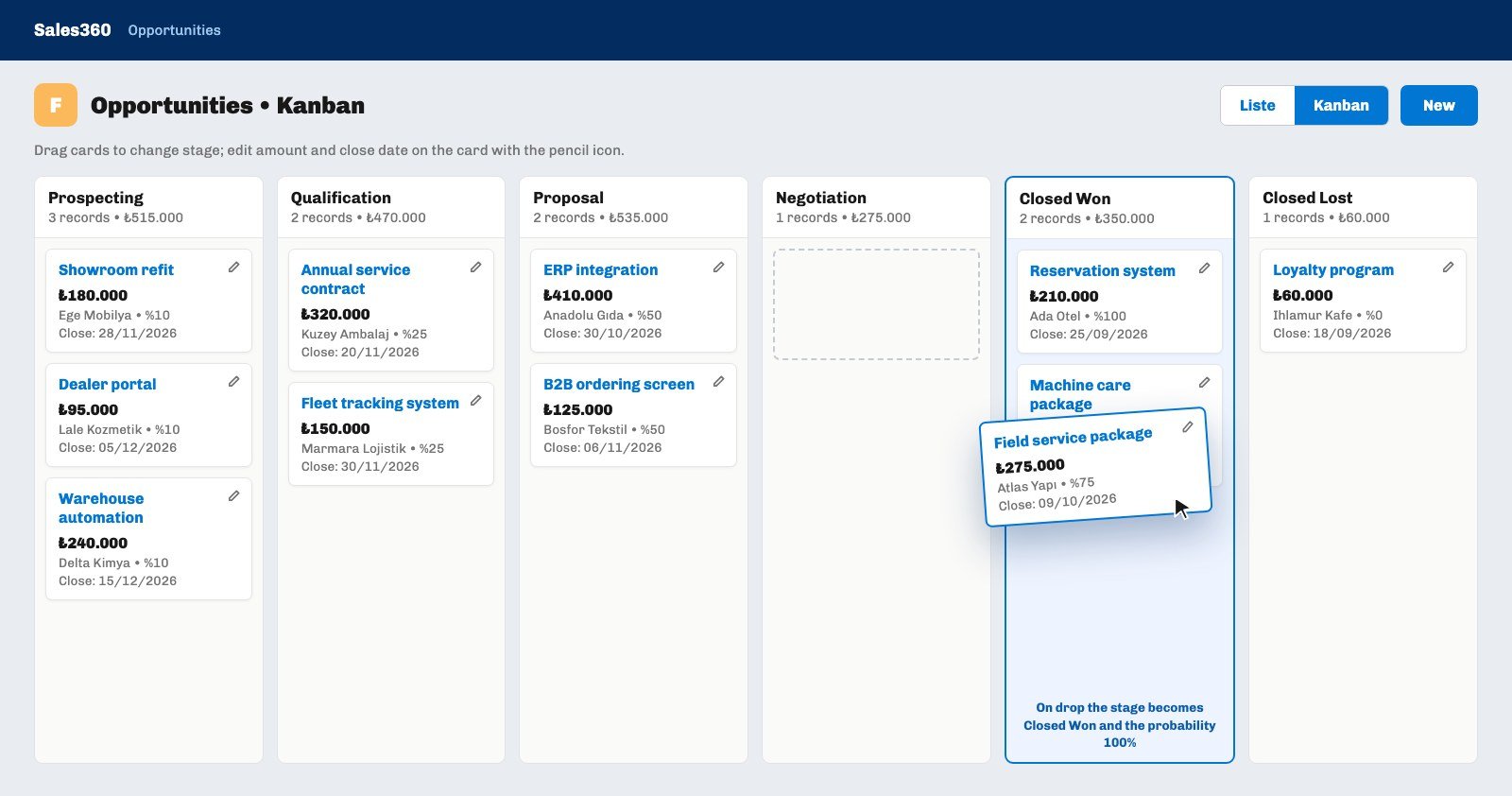The height and width of the screenshot is (796, 1512).
Task: Create a New opportunity
Action: [x=1438, y=105]
